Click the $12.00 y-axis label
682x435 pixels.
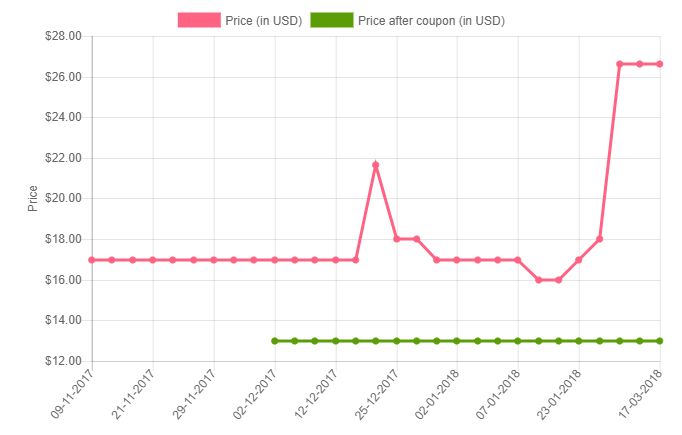coord(63,361)
